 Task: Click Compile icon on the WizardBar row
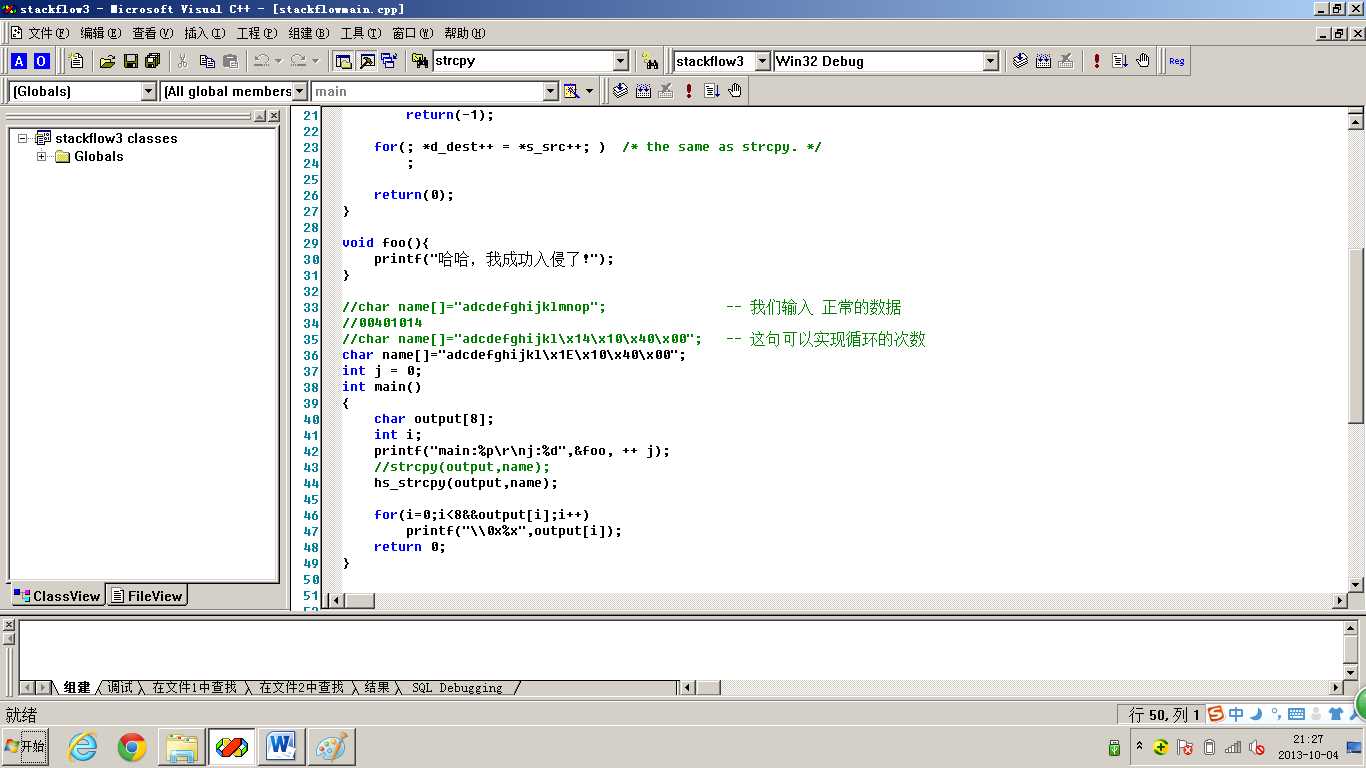(x=620, y=91)
